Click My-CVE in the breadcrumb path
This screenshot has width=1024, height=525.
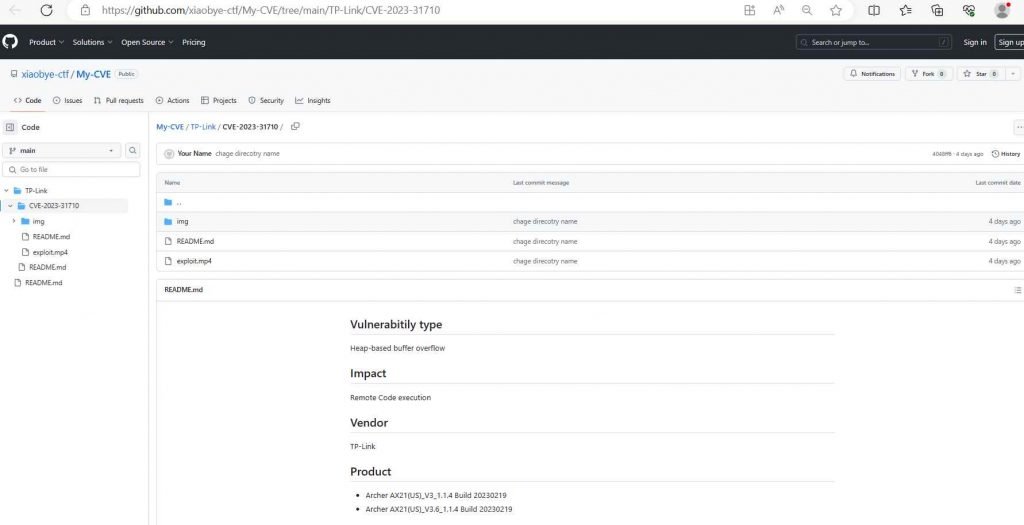pyautogui.click(x=170, y=127)
